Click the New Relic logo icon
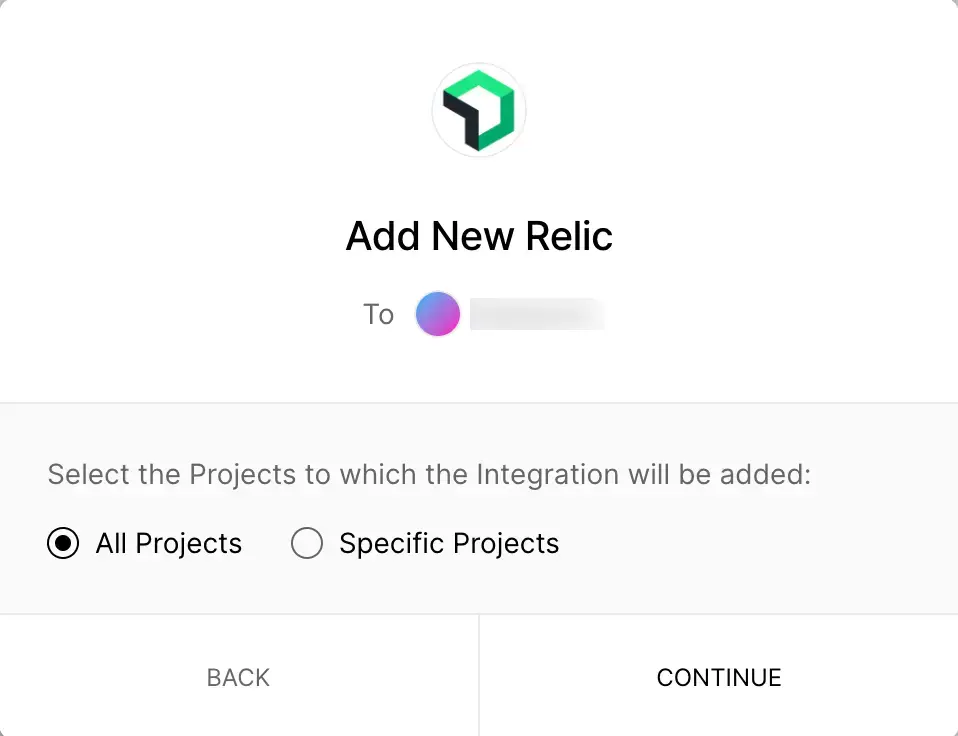Screen dimensions: 958x736 tap(479, 110)
